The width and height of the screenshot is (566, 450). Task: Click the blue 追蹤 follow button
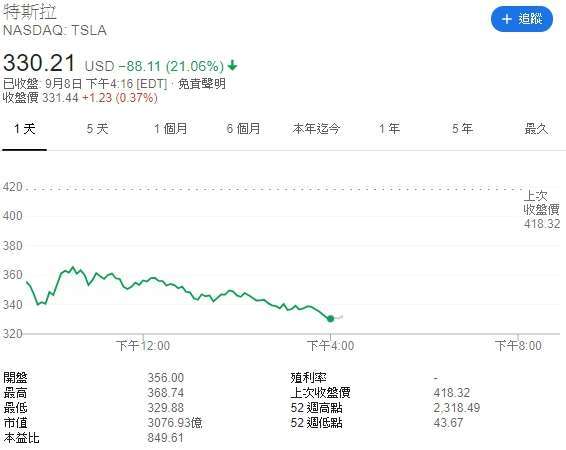coord(522,19)
